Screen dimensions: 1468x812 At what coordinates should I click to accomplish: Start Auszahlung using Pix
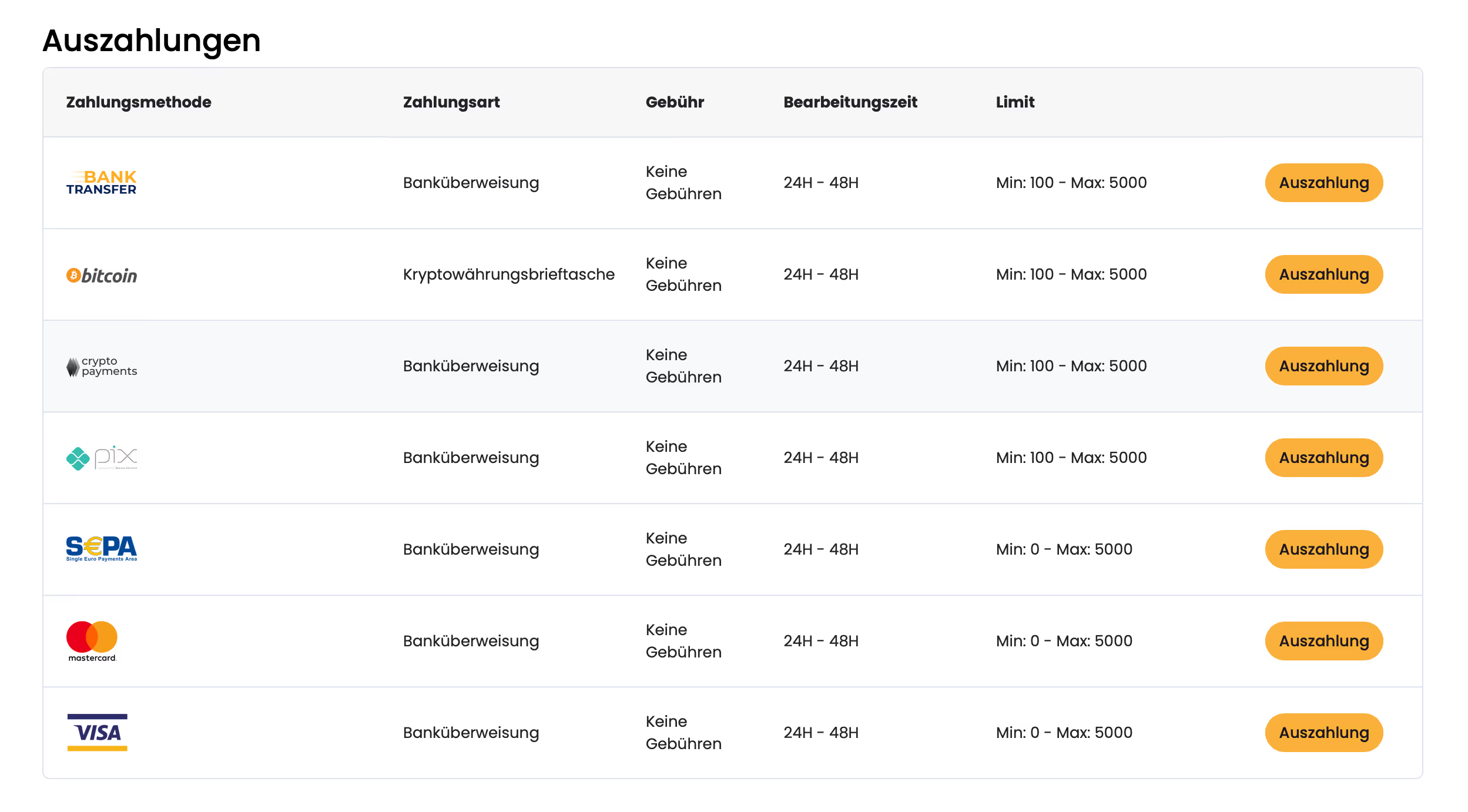(1323, 458)
